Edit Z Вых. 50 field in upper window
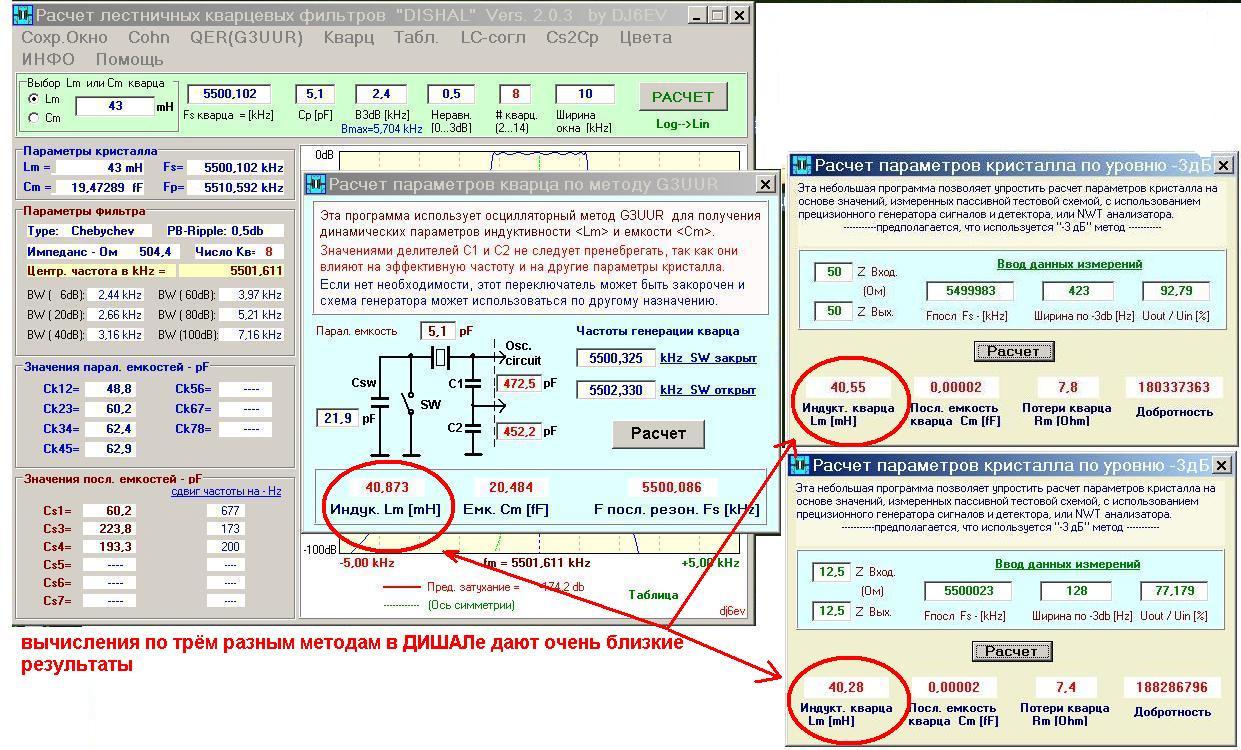1241x750 pixels. (x=833, y=311)
